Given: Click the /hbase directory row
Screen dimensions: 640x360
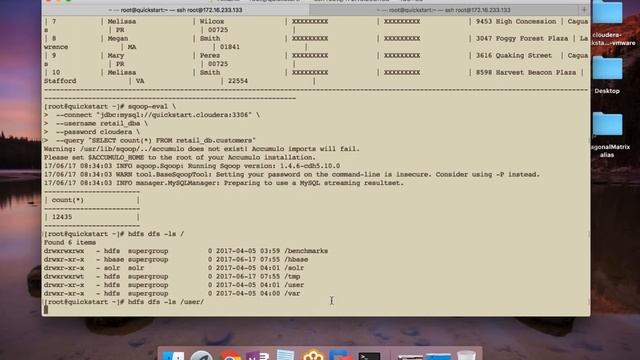Looking at the screenshot, I should tap(176, 260).
